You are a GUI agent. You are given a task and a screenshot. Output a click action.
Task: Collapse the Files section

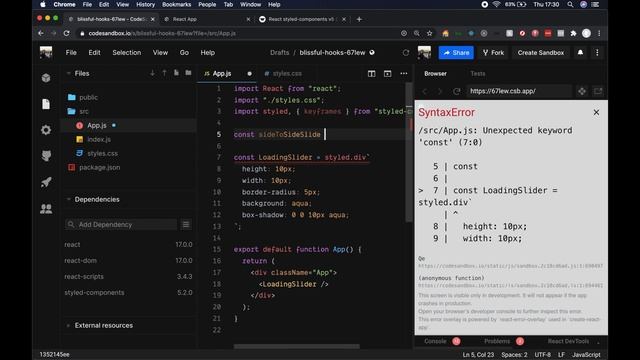point(69,73)
